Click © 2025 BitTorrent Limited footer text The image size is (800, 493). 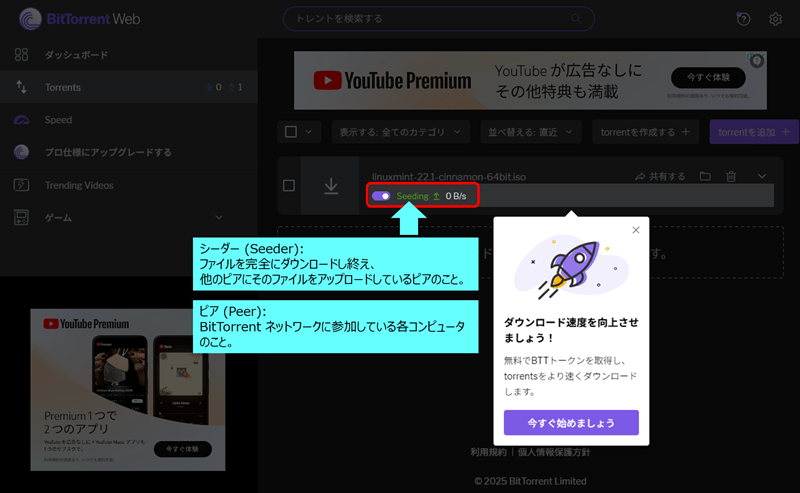click(x=530, y=481)
